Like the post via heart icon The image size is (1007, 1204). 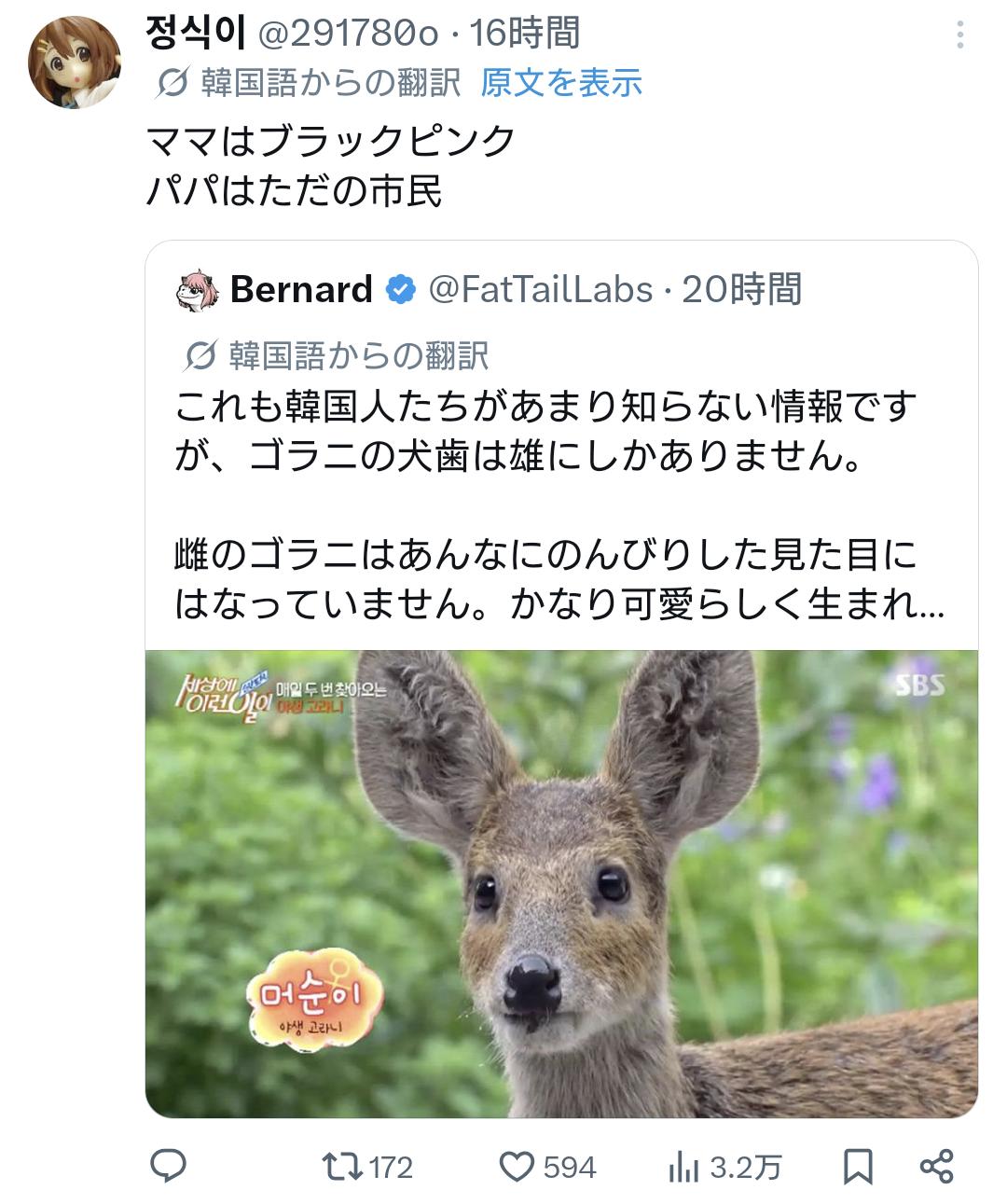click(516, 1167)
